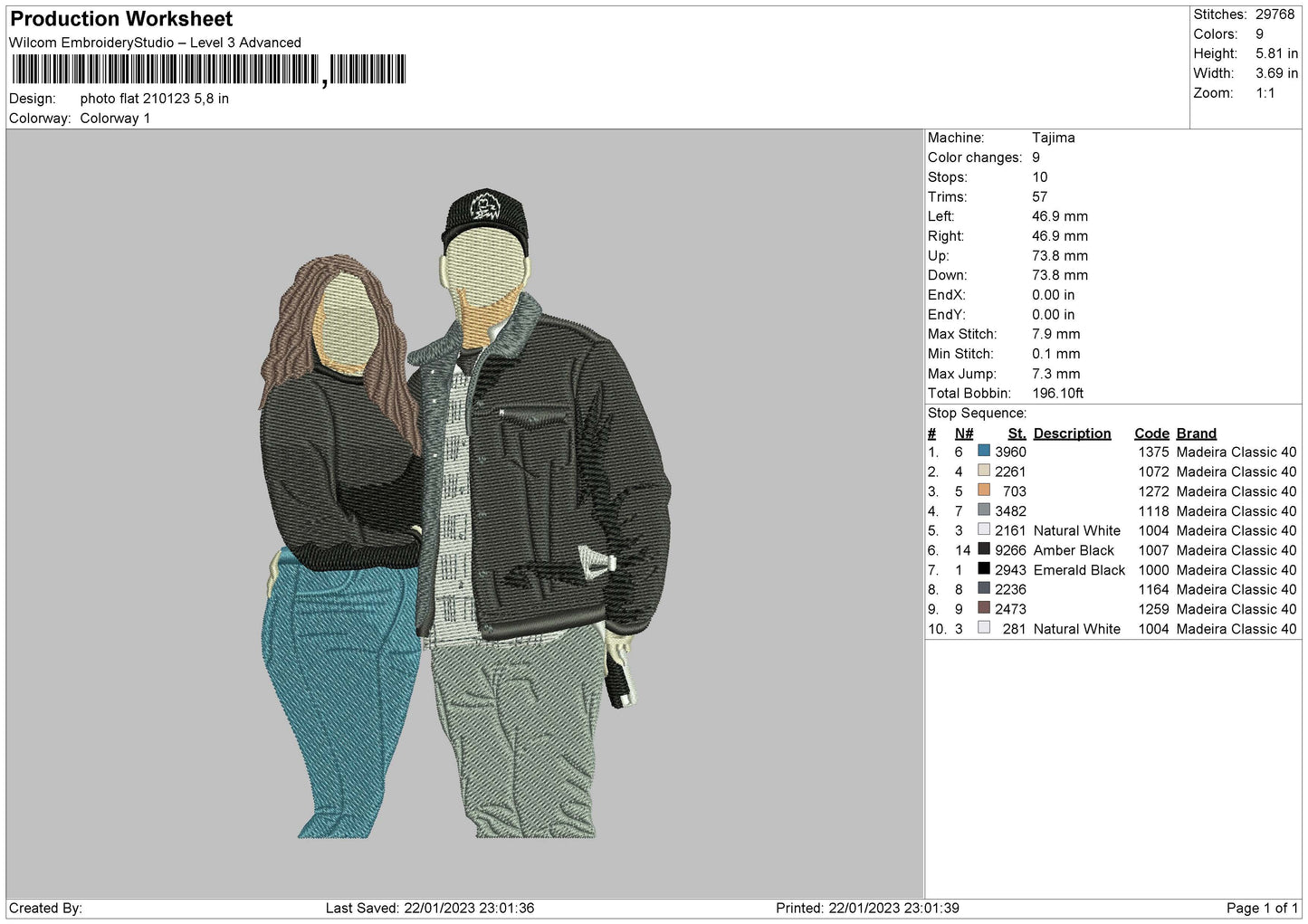Click the Natural White swatch in stop 5
This screenshot has width=1308, height=924.
(984, 529)
